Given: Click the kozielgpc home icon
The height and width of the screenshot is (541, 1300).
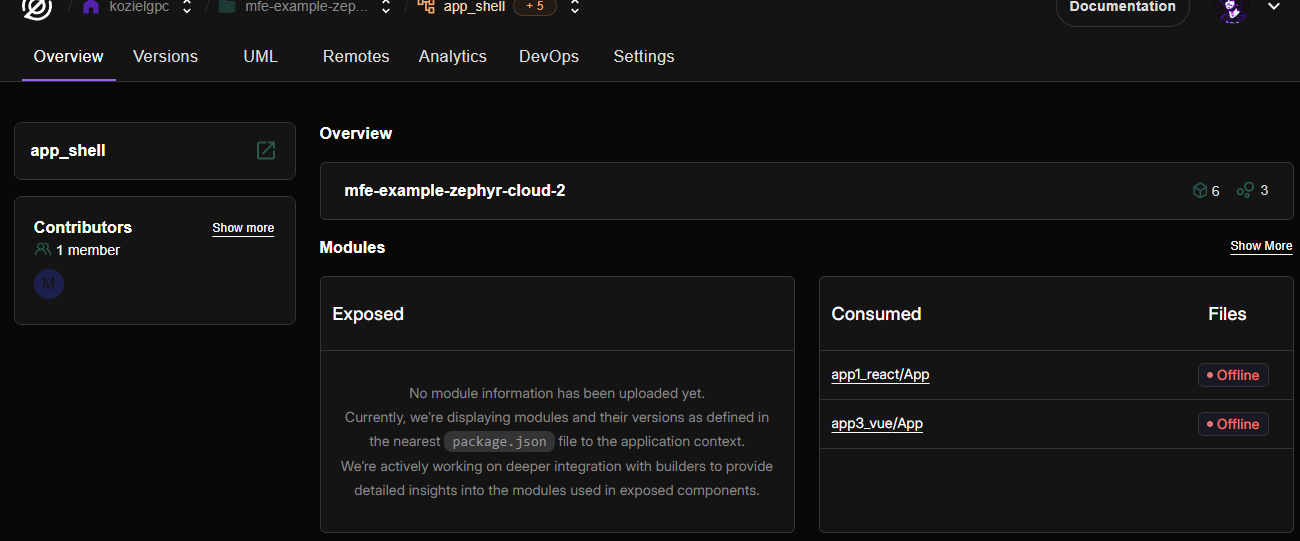Looking at the screenshot, I should tap(91, 6).
